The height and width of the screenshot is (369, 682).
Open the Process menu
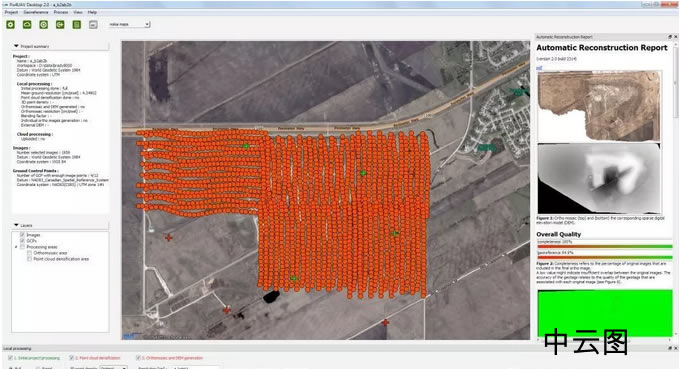(x=61, y=12)
